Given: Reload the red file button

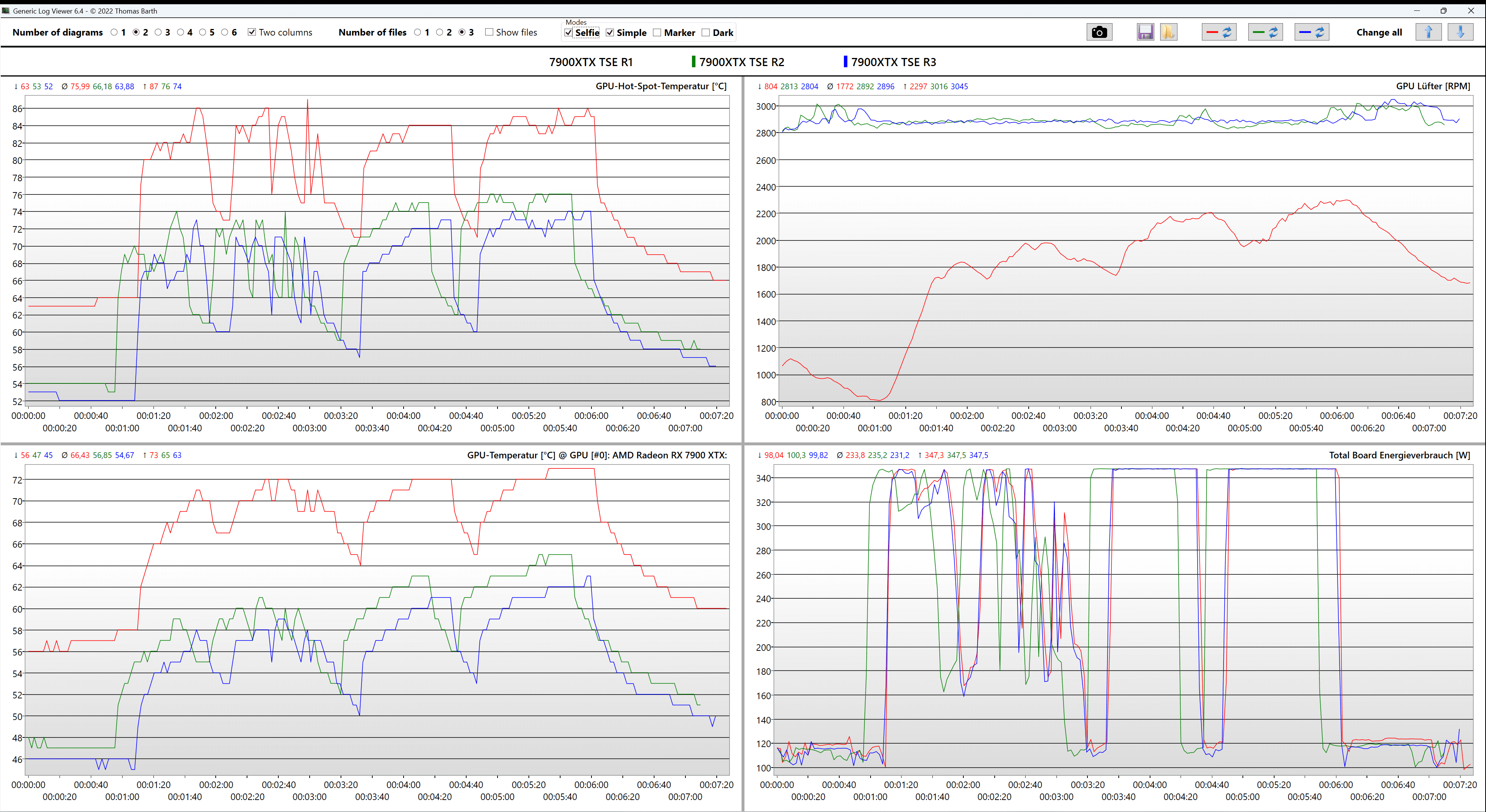Looking at the screenshot, I should (x=1219, y=32).
